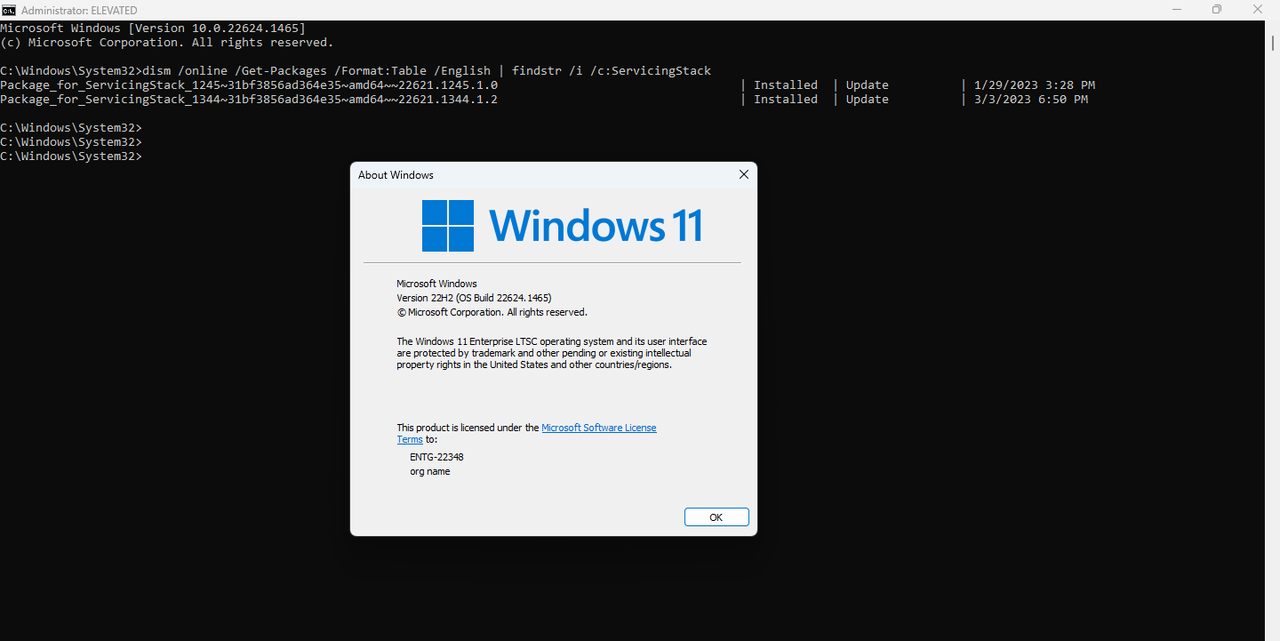Image resolution: width=1280 pixels, height=641 pixels.
Task: Click the last C:\Windows\System32> prompt
Action: (71, 156)
